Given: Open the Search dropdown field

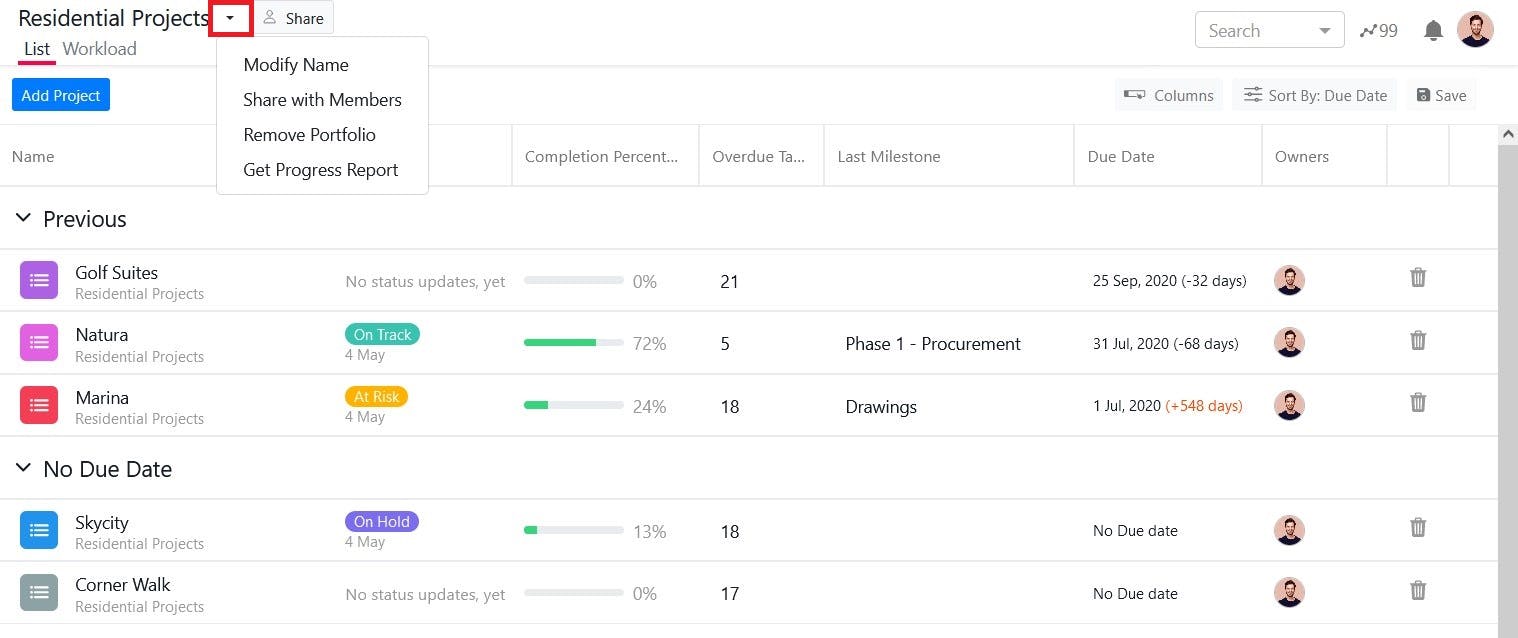Looking at the screenshot, I should point(1269,30).
